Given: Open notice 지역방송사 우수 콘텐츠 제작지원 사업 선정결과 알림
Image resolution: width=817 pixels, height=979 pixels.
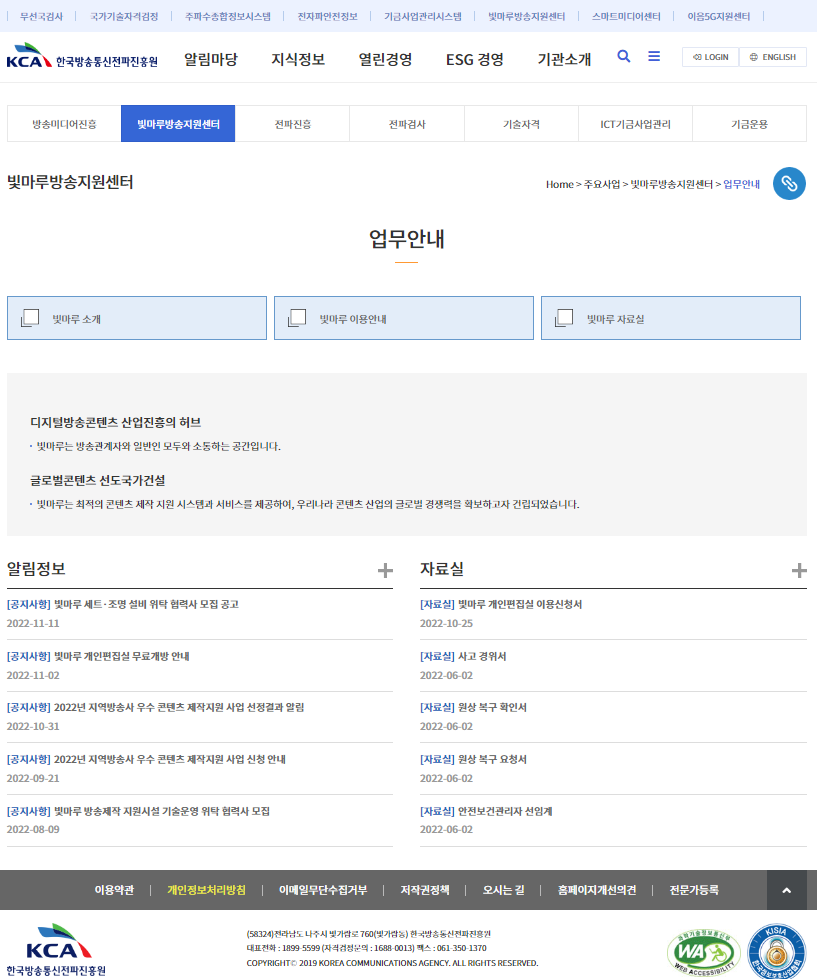Looking at the screenshot, I should (179, 707).
